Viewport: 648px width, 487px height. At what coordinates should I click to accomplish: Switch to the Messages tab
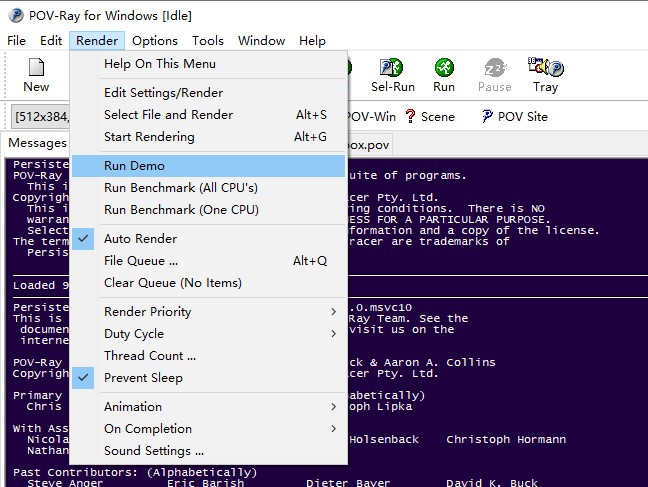pos(37,143)
